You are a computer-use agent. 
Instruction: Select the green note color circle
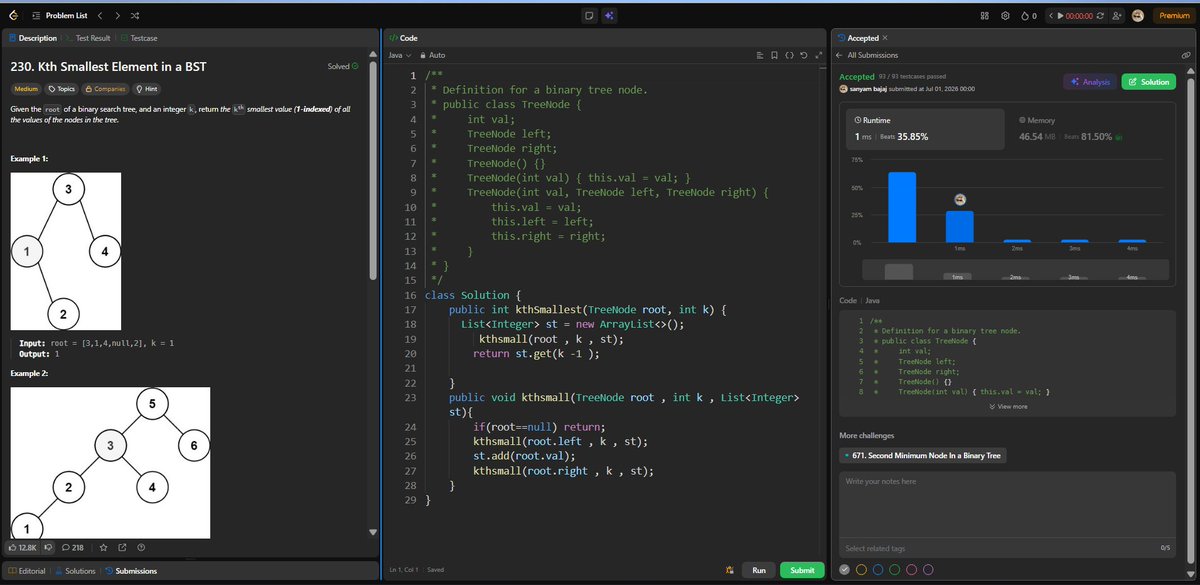click(894, 569)
